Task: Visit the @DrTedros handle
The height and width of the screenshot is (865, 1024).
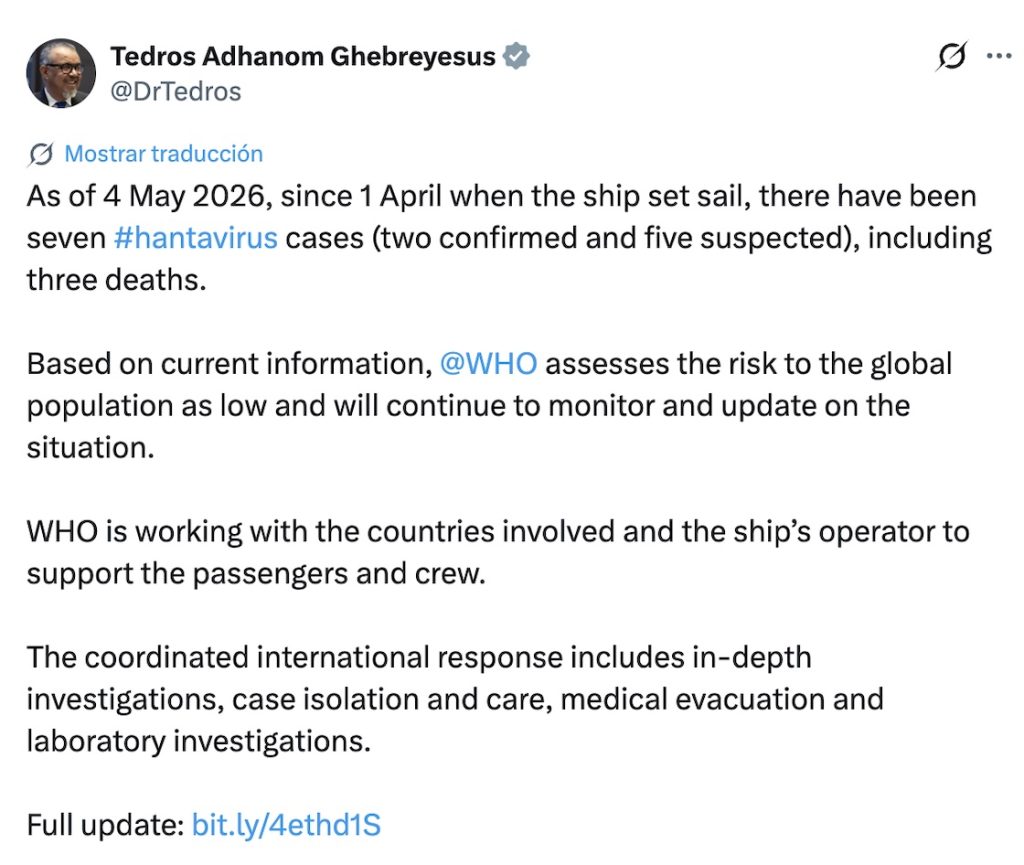Action: (x=176, y=91)
